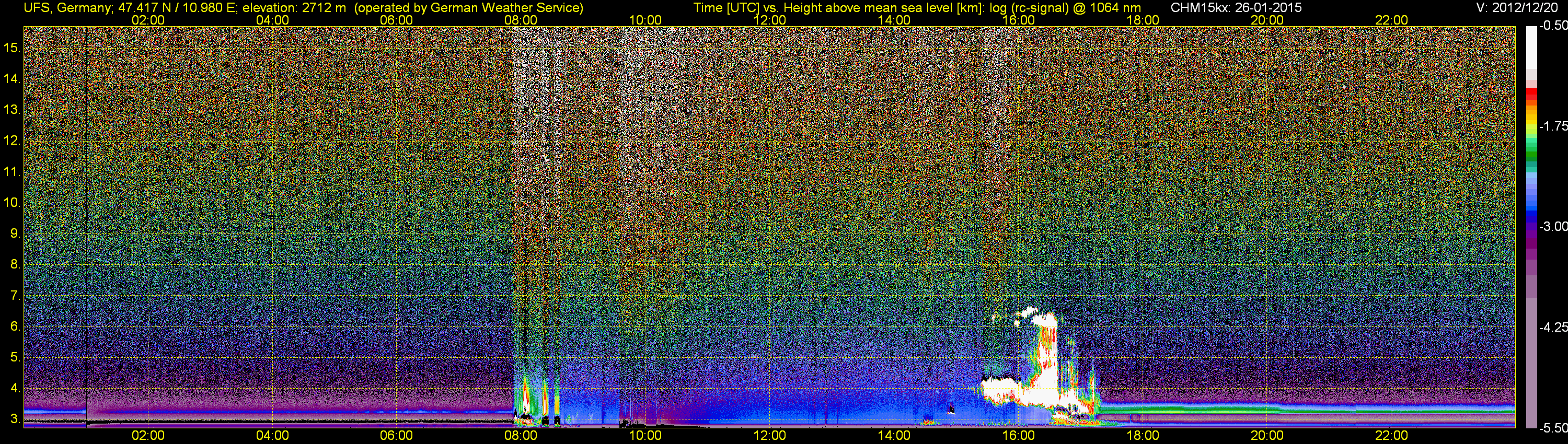Click the '16:00' label on the top time axis
Viewport: 1568px width, 444px height.
click(1018, 20)
